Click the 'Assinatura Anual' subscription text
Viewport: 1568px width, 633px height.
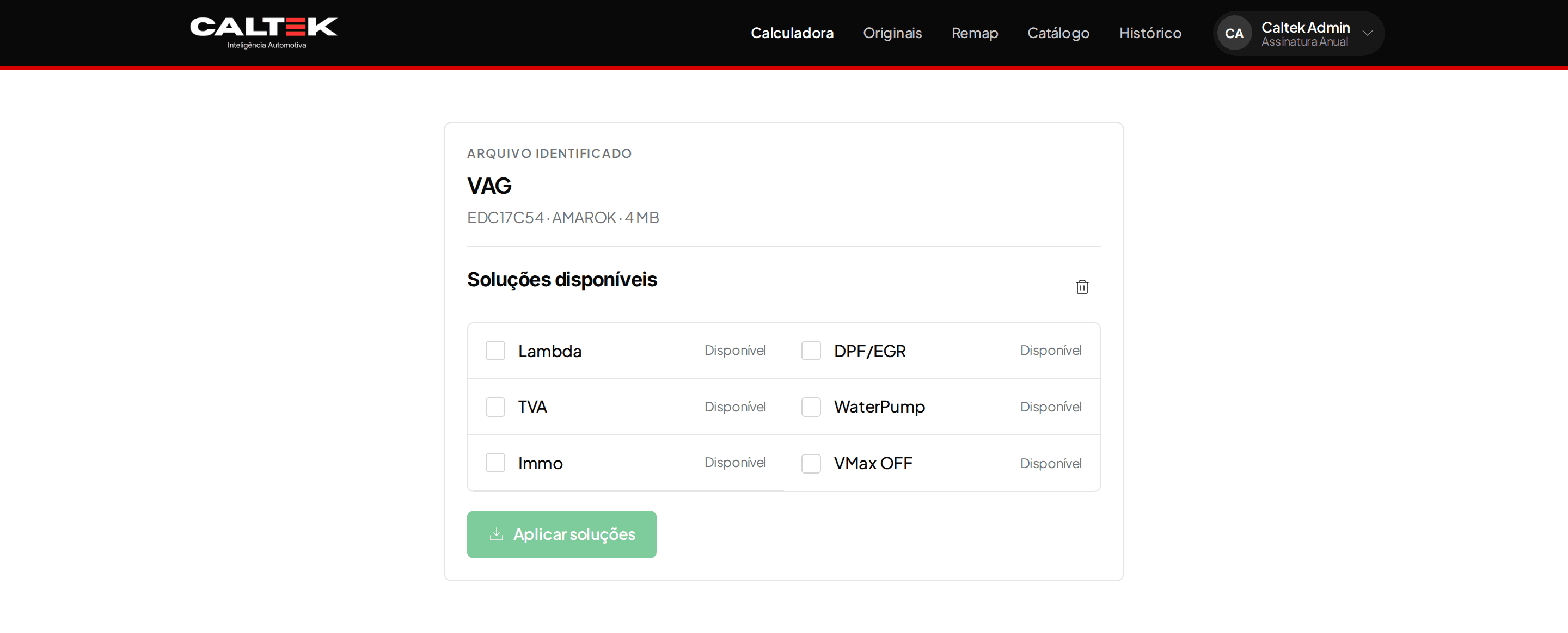(1304, 42)
